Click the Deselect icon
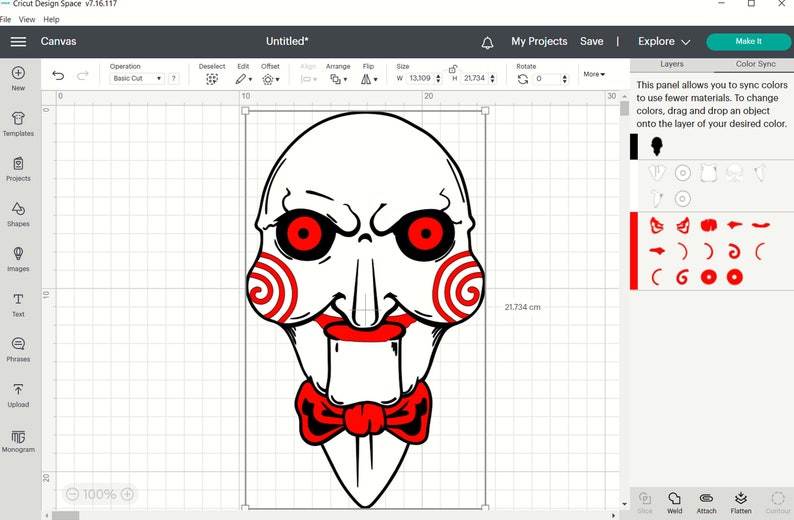The height and width of the screenshot is (520, 794). pos(212,78)
